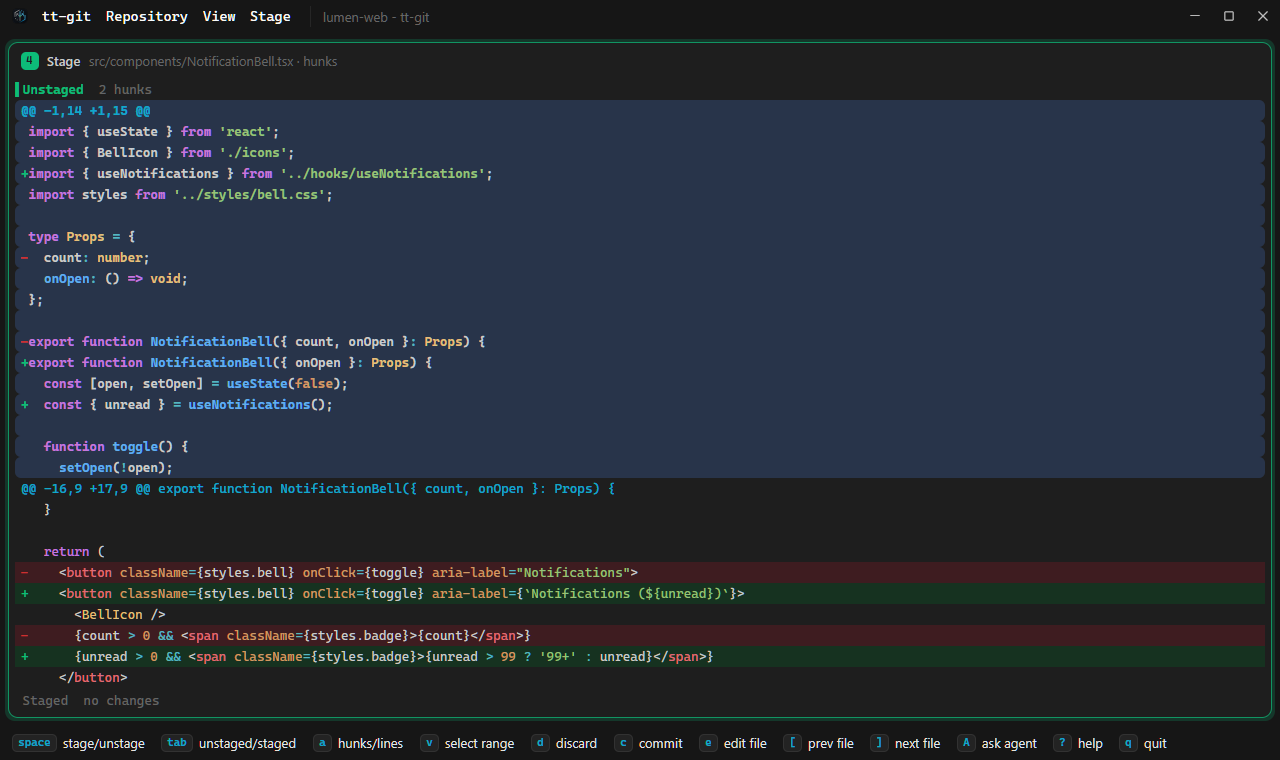The height and width of the screenshot is (760, 1280).
Task: Switch hunks/lines mode with the 'a' key hint
Action: coord(358,743)
